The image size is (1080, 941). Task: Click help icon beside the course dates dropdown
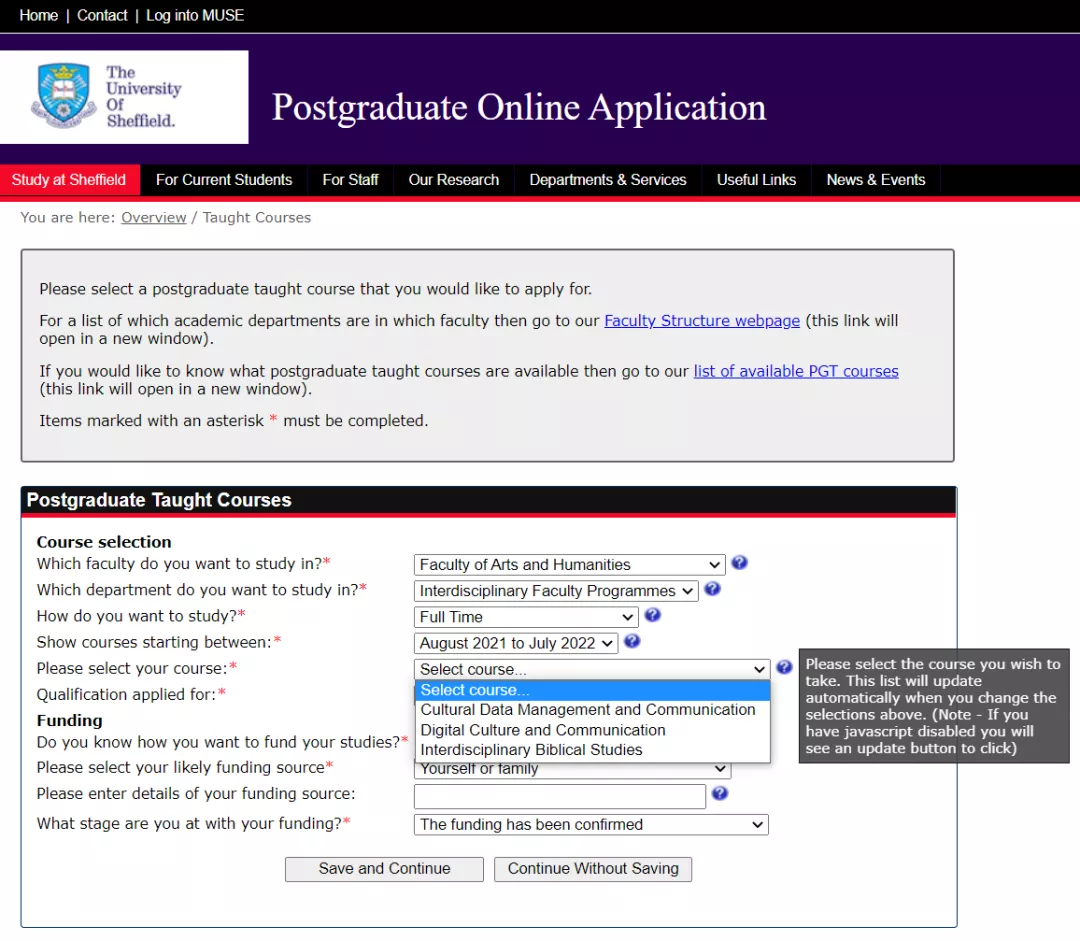632,641
